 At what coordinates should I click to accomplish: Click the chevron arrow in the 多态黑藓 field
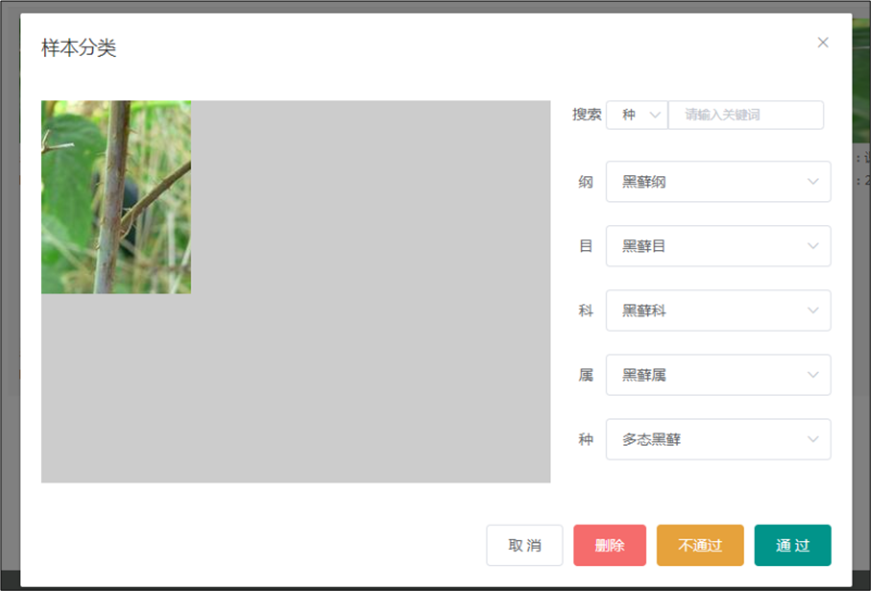pos(813,439)
